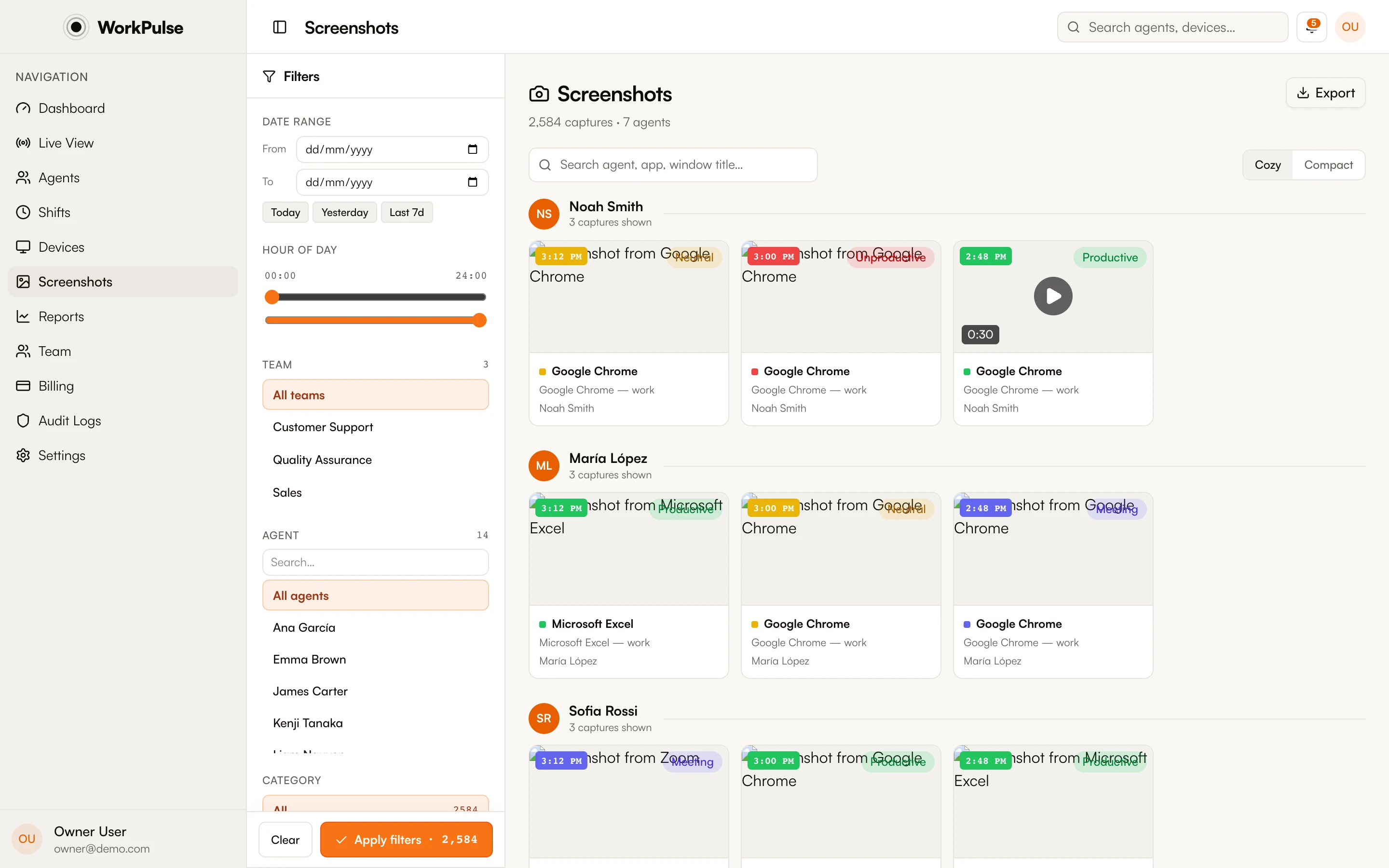Play the 0:30 video capture

1053,296
